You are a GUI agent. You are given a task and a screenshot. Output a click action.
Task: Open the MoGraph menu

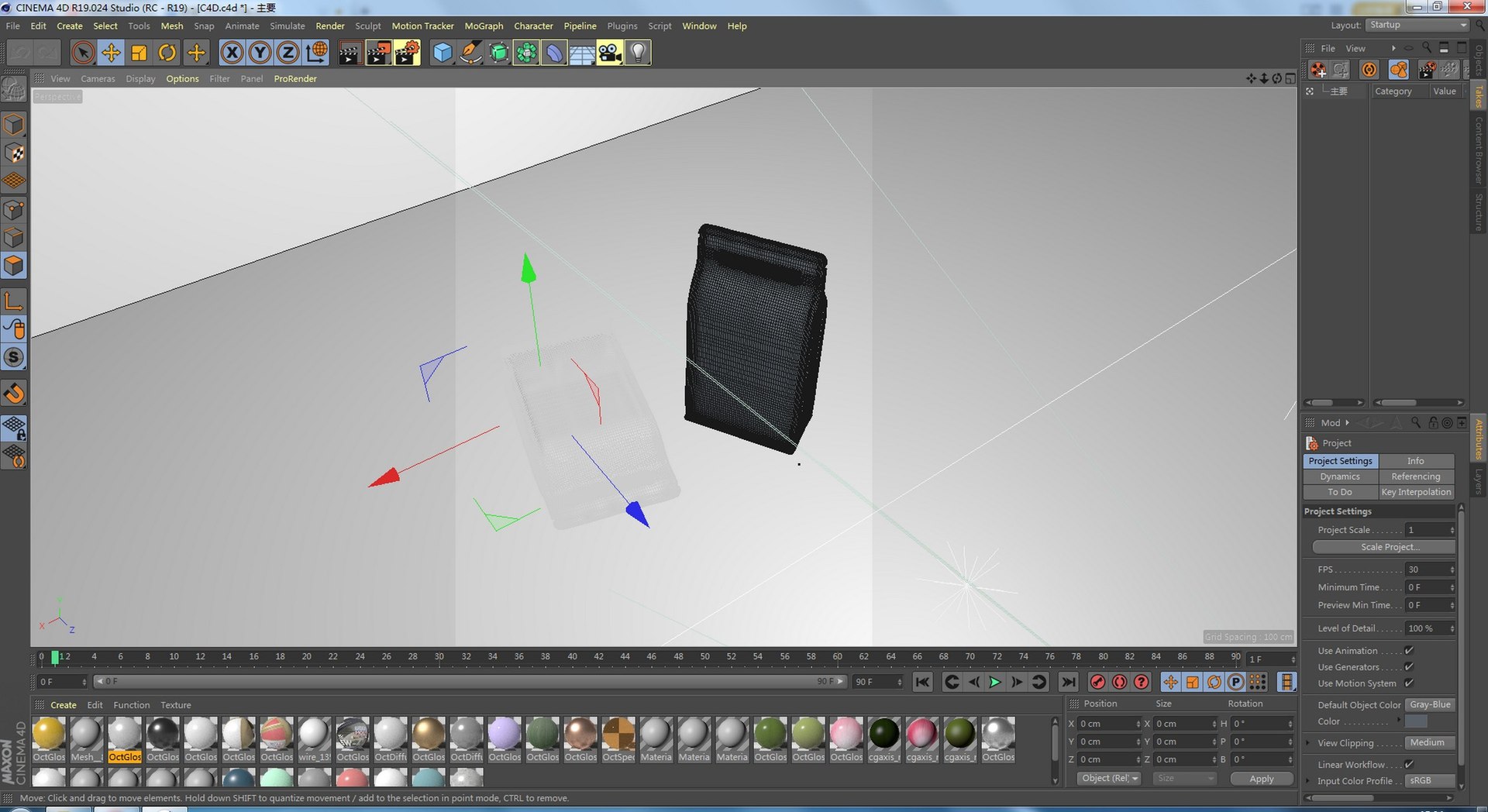pos(484,26)
